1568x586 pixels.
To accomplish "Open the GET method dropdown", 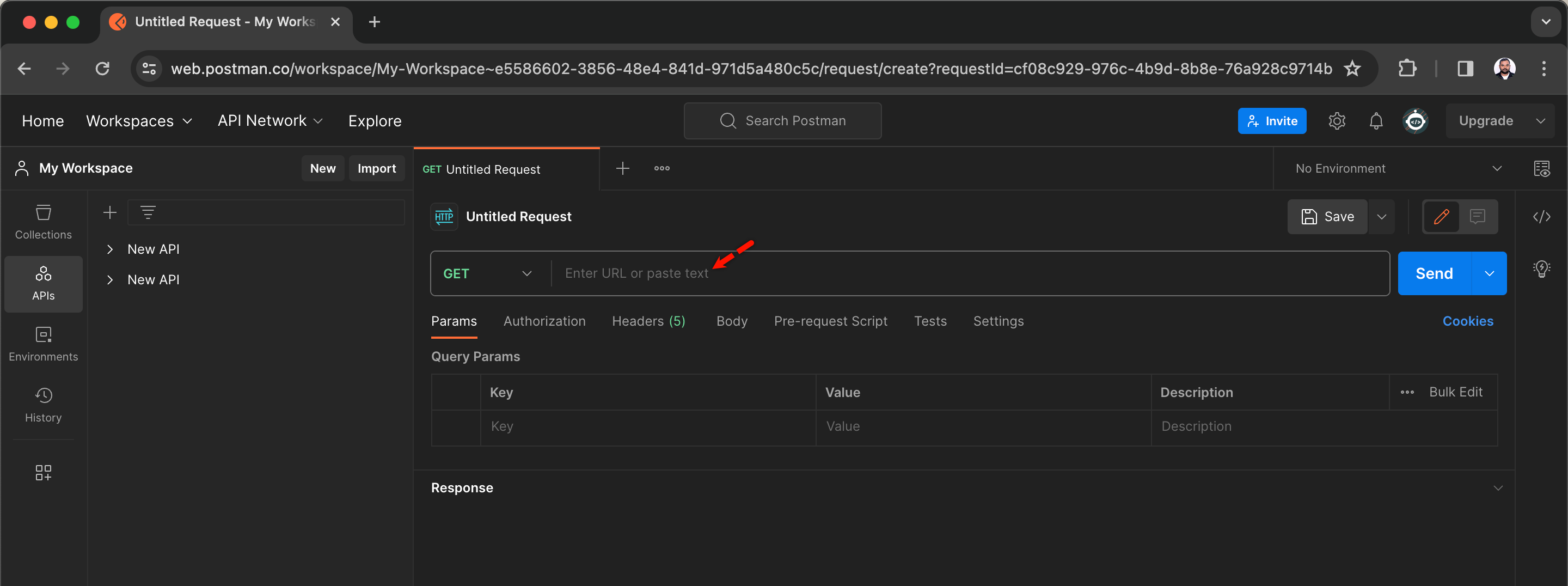I will click(x=489, y=273).
